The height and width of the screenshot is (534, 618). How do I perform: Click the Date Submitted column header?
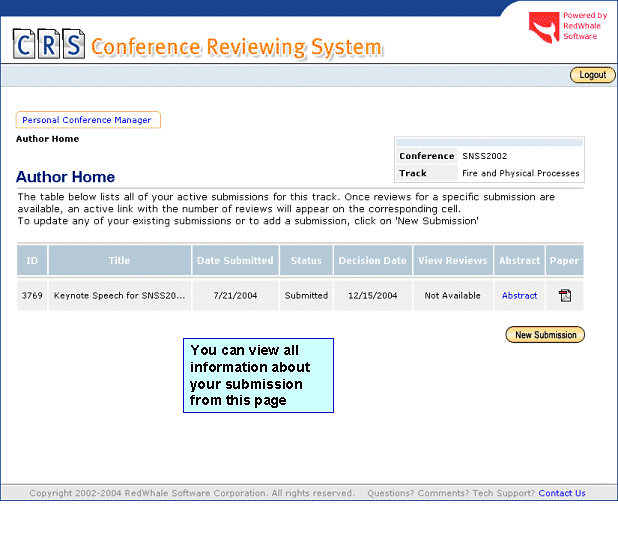click(235, 261)
